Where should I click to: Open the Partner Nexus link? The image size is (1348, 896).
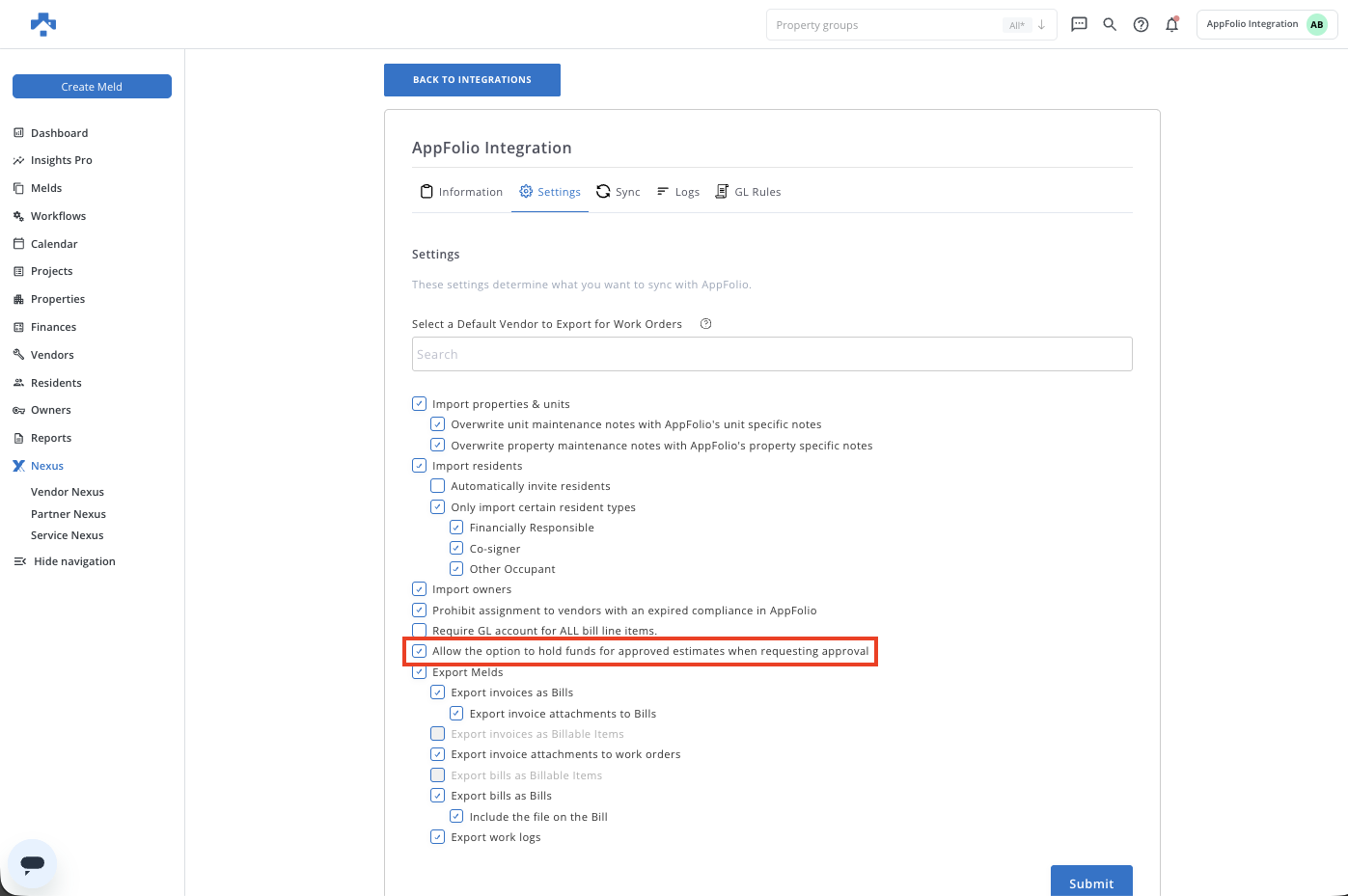click(69, 514)
